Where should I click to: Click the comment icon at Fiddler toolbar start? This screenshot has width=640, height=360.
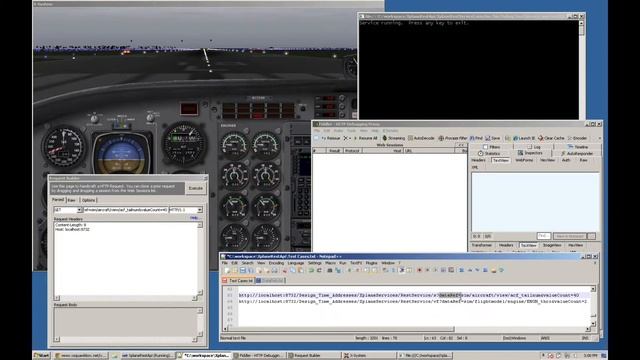316,138
